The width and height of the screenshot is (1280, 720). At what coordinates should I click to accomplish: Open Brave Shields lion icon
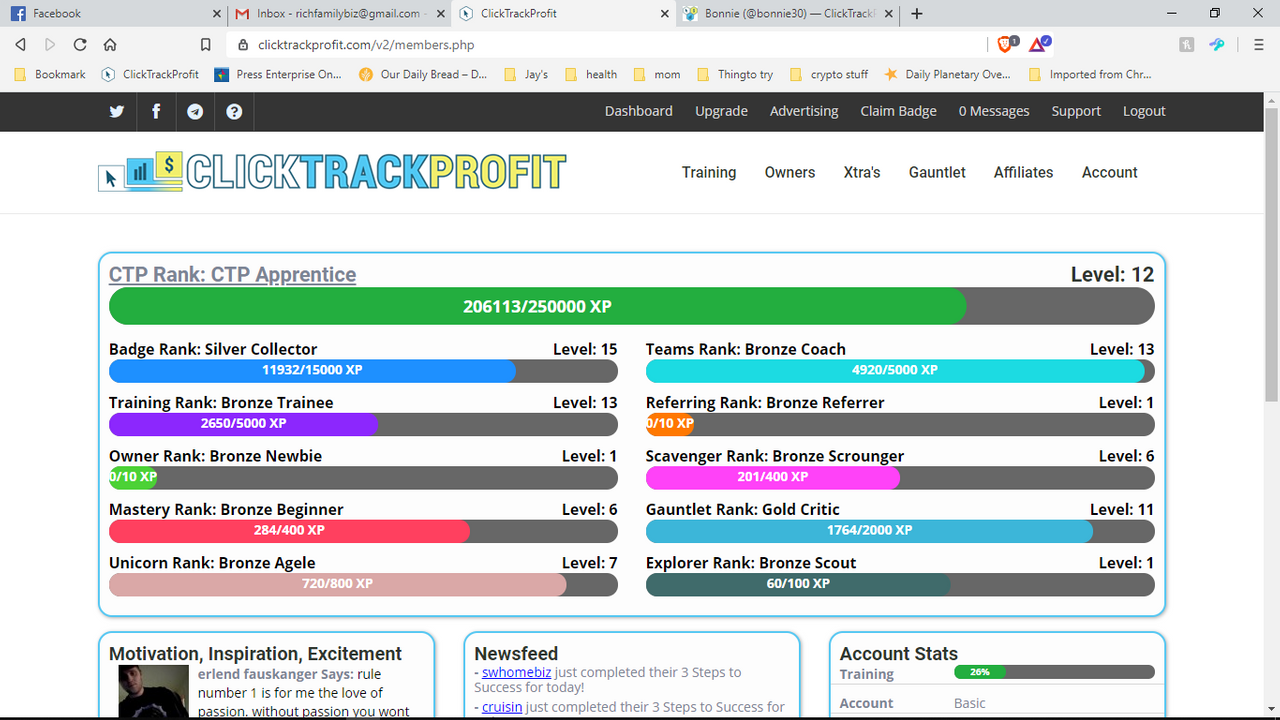[1006, 44]
